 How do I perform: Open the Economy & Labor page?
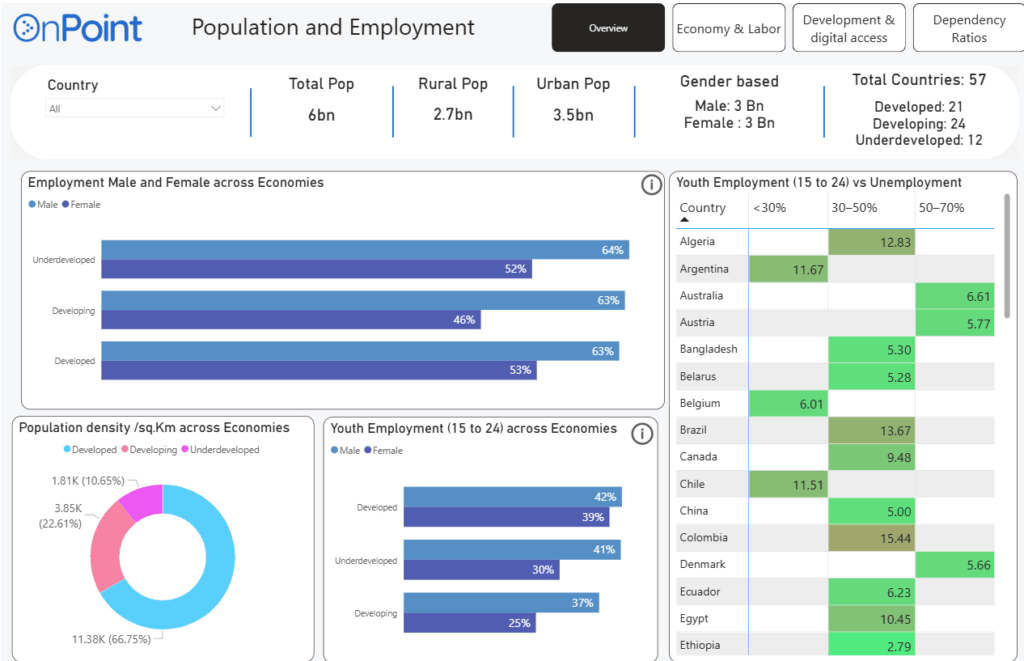[x=728, y=28]
